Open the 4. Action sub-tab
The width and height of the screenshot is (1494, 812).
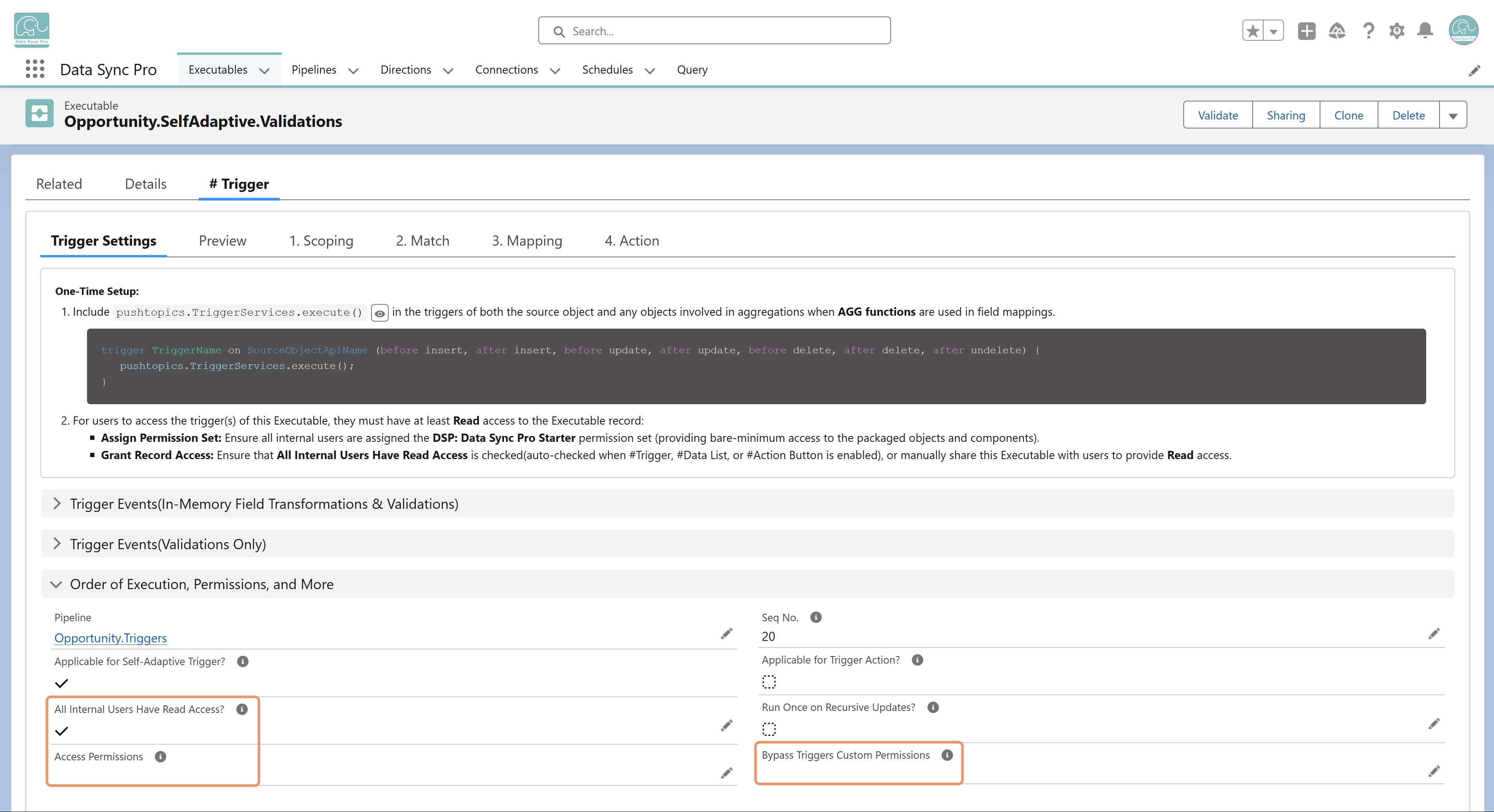[632, 241]
